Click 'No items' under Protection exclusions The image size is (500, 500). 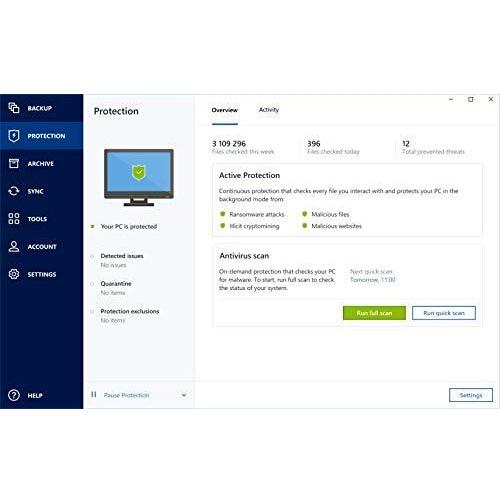(113, 321)
